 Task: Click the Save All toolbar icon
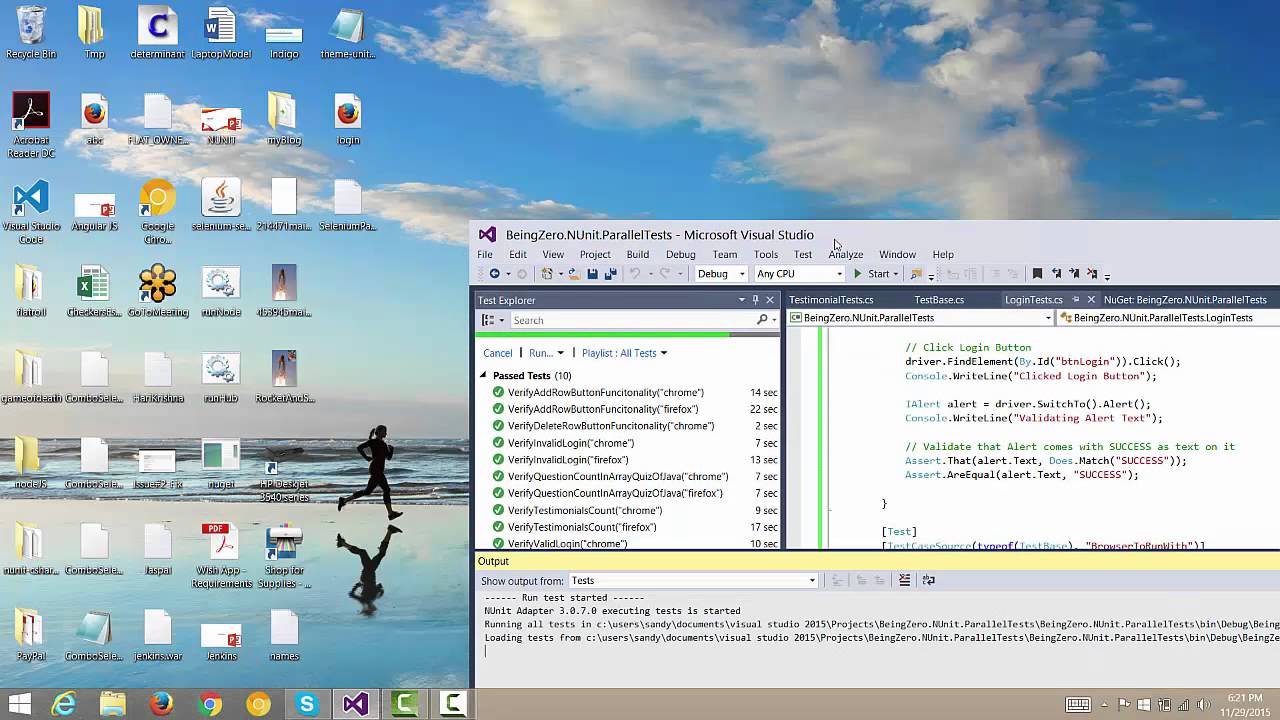tap(610, 274)
